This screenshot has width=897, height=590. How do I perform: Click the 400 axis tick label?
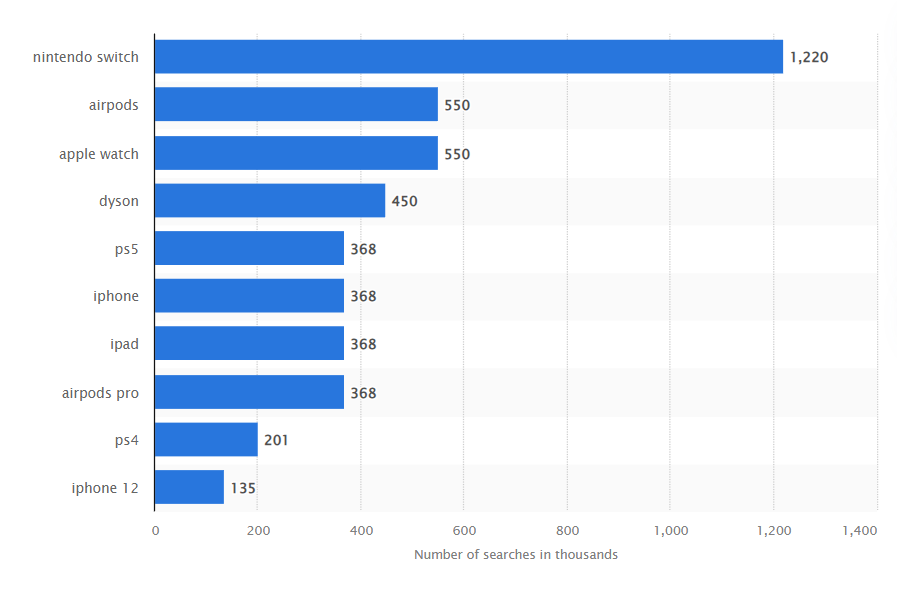pos(361,530)
